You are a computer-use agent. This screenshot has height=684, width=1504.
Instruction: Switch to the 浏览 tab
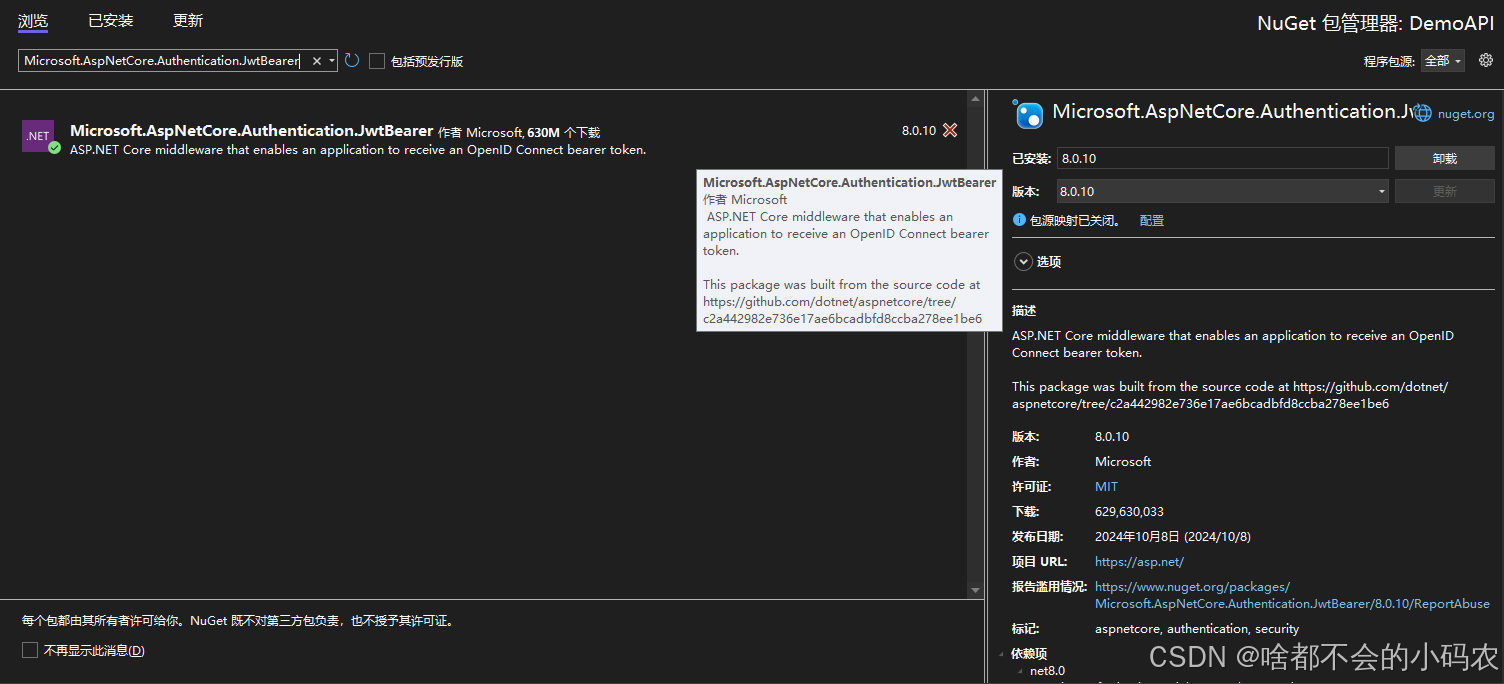pyautogui.click(x=33, y=21)
